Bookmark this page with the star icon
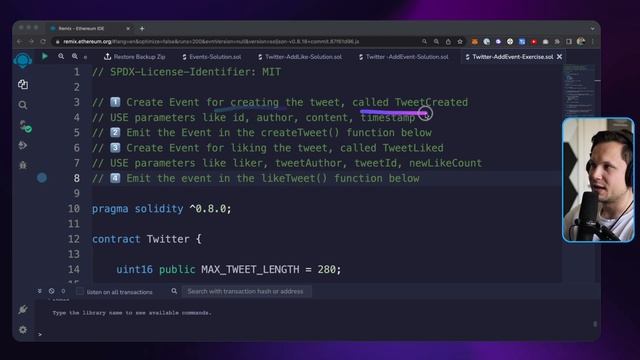The width and height of the screenshot is (640, 360). (x=460, y=42)
